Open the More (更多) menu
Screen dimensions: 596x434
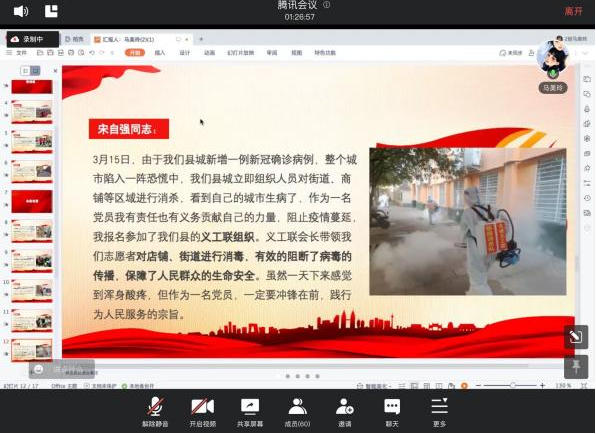[439, 412]
